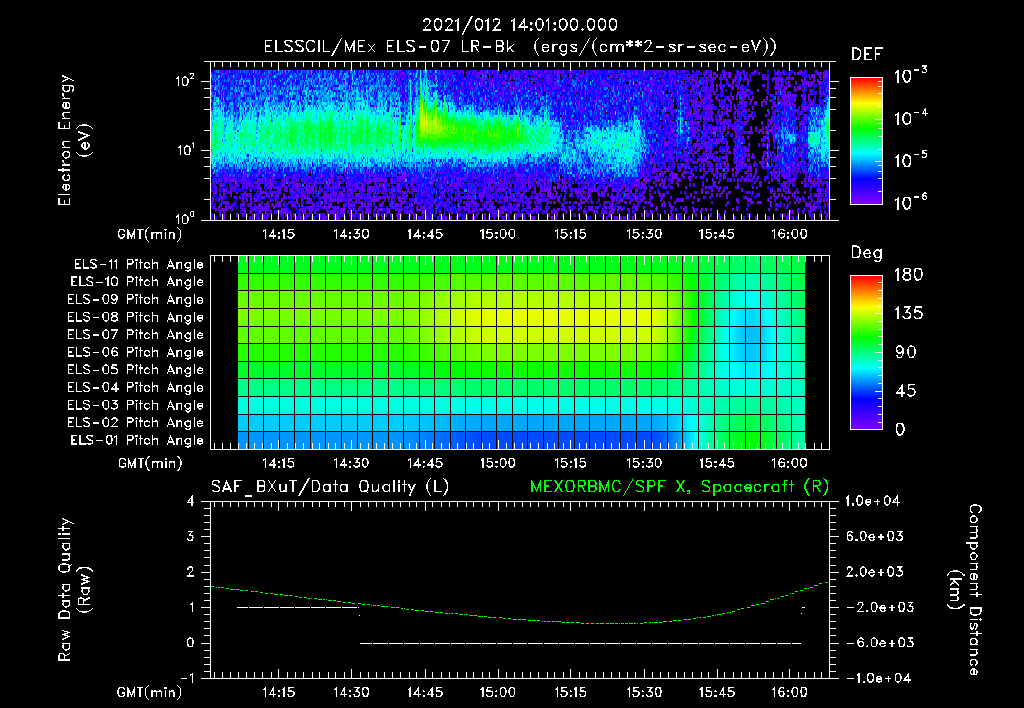Select the ELS-04 Pitch Angle row label
Image resolution: width=1024 pixels, height=708 pixels.
pos(135,387)
